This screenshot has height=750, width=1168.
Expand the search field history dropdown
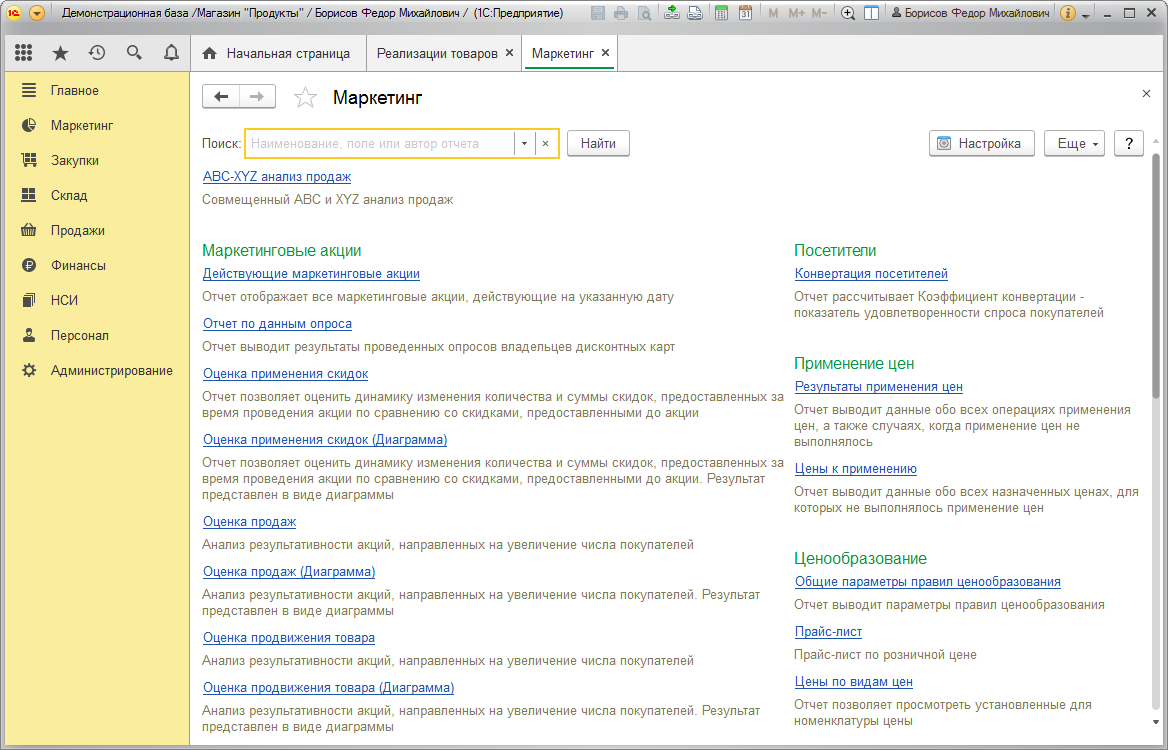pos(524,144)
